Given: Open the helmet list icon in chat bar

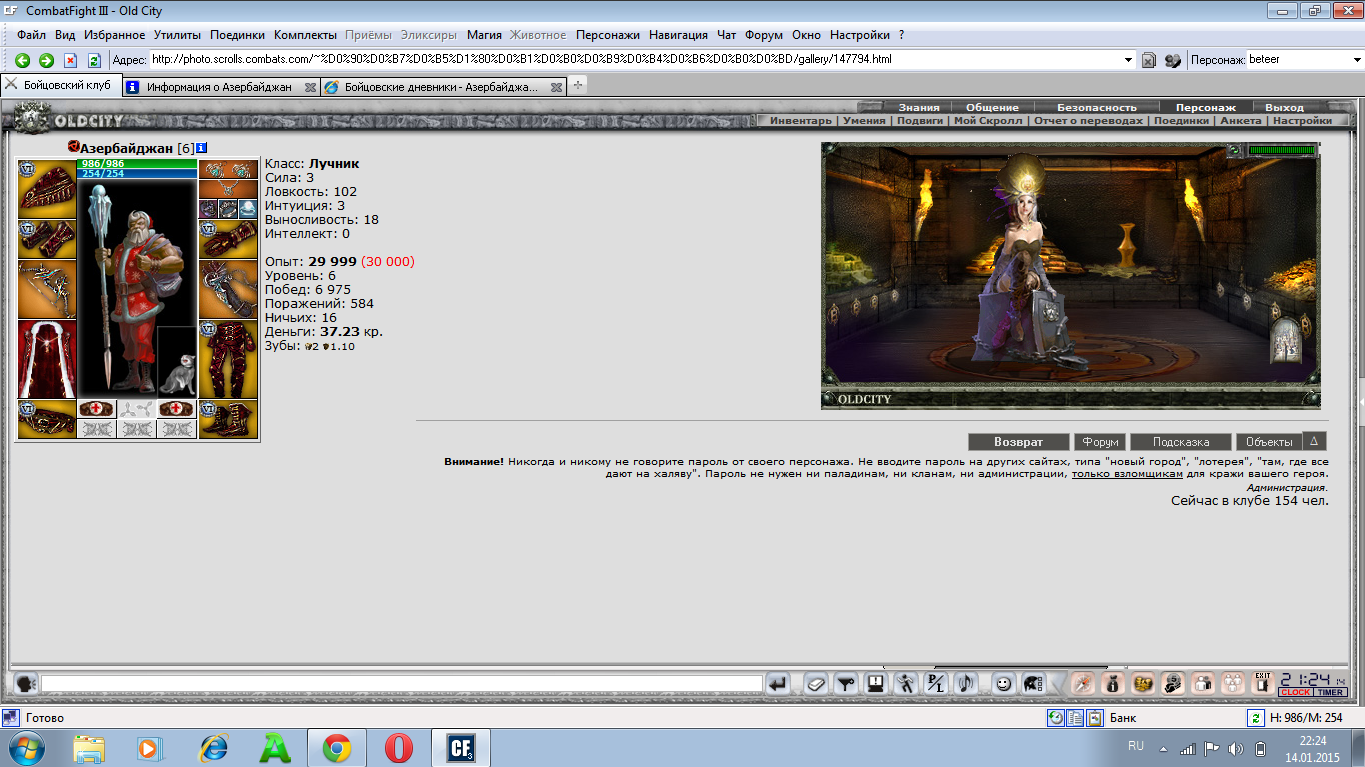Looking at the screenshot, I should (x=1033, y=684).
